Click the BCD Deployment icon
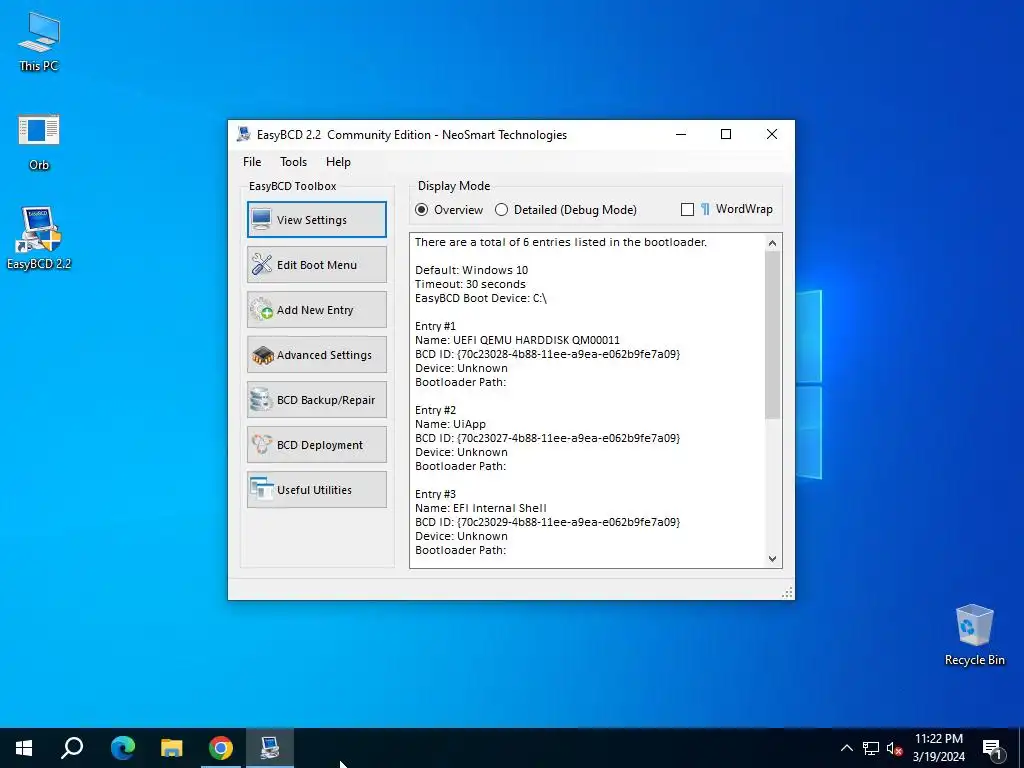The height and width of the screenshot is (768, 1024). click(x=262, y=445)
